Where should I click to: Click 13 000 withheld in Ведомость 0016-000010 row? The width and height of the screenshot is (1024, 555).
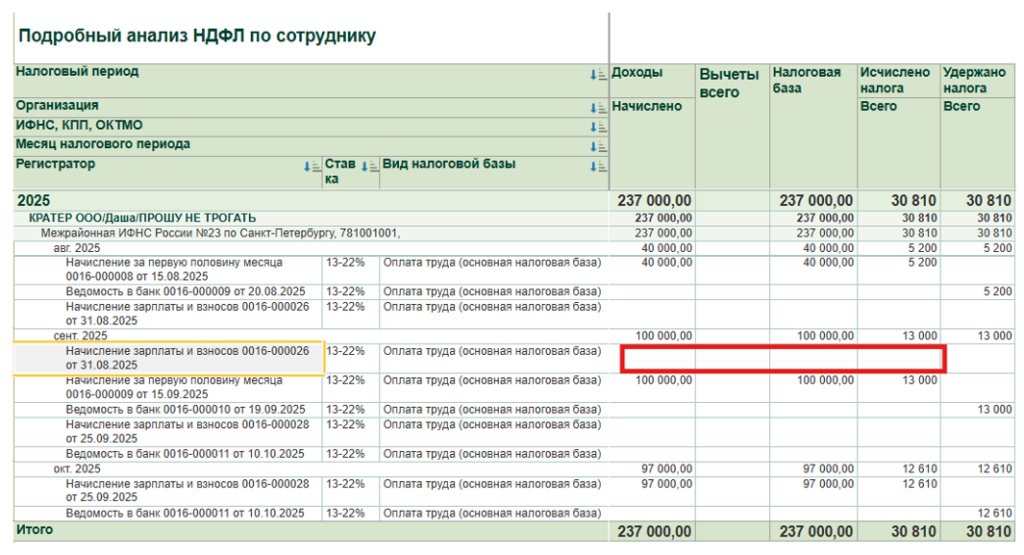point(995,410)
